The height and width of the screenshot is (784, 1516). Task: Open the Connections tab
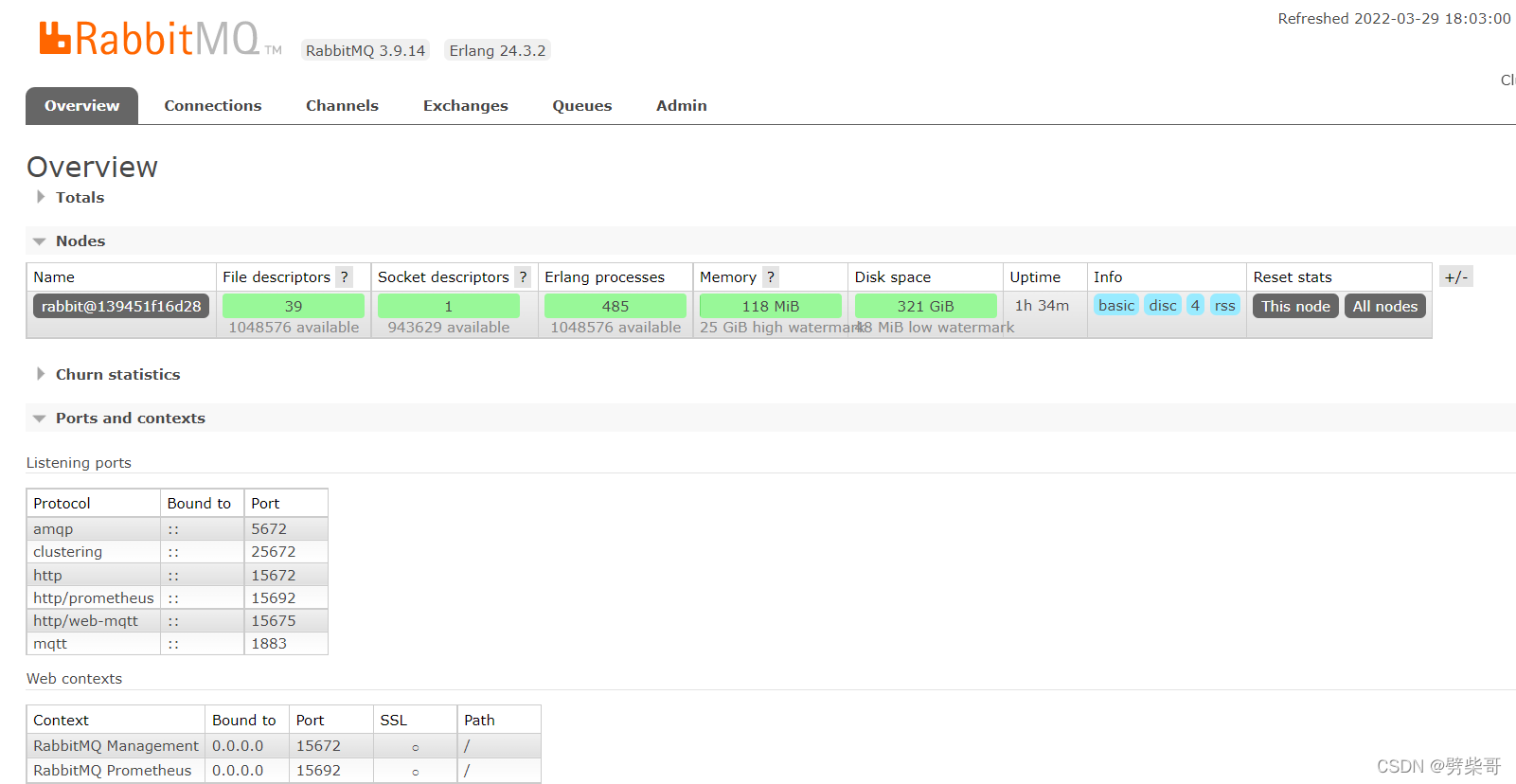[x=213, y=105]
